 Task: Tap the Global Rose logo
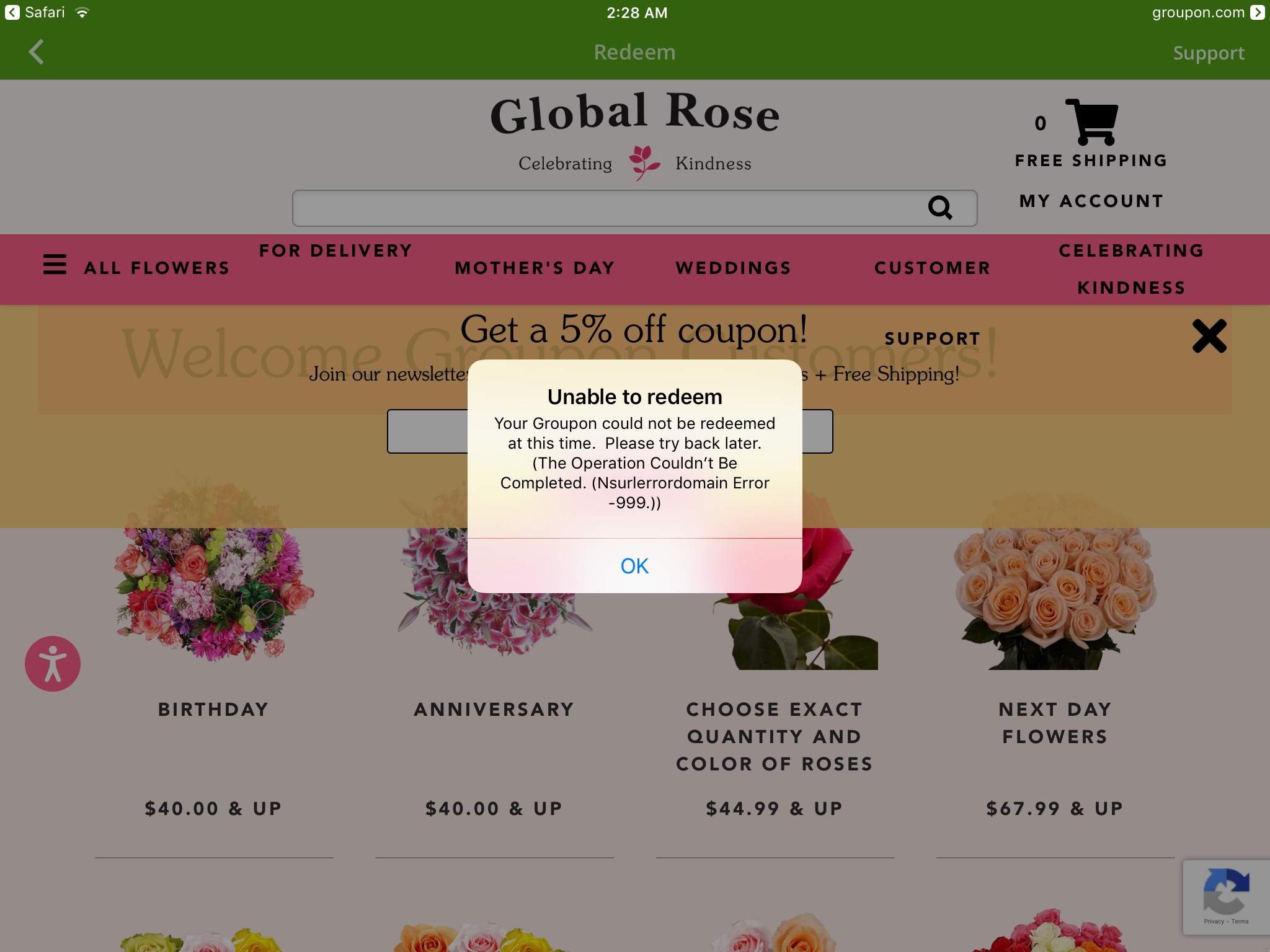point(634,115)
